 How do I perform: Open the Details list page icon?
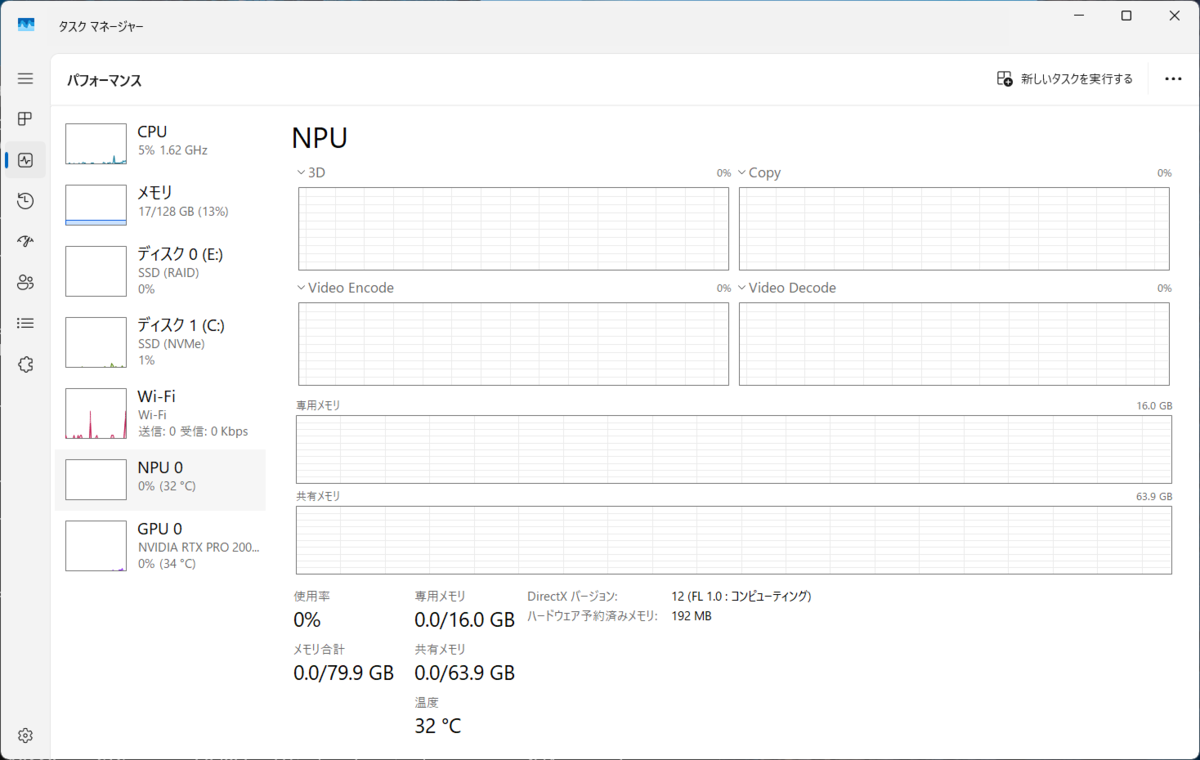[x=25, y=323]
